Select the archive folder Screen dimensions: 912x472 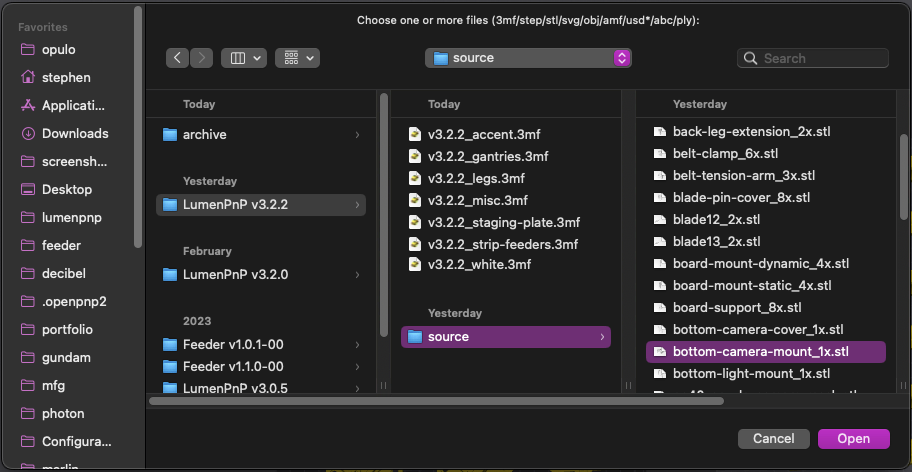(204, 135)
